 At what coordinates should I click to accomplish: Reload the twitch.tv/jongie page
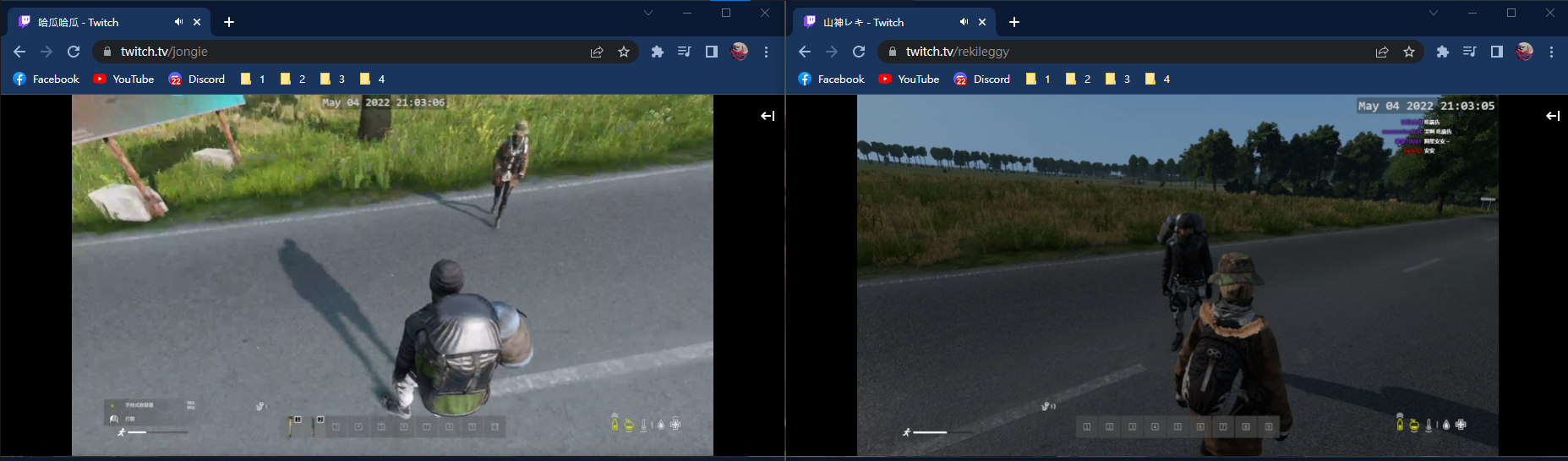(x=74, y=52)
